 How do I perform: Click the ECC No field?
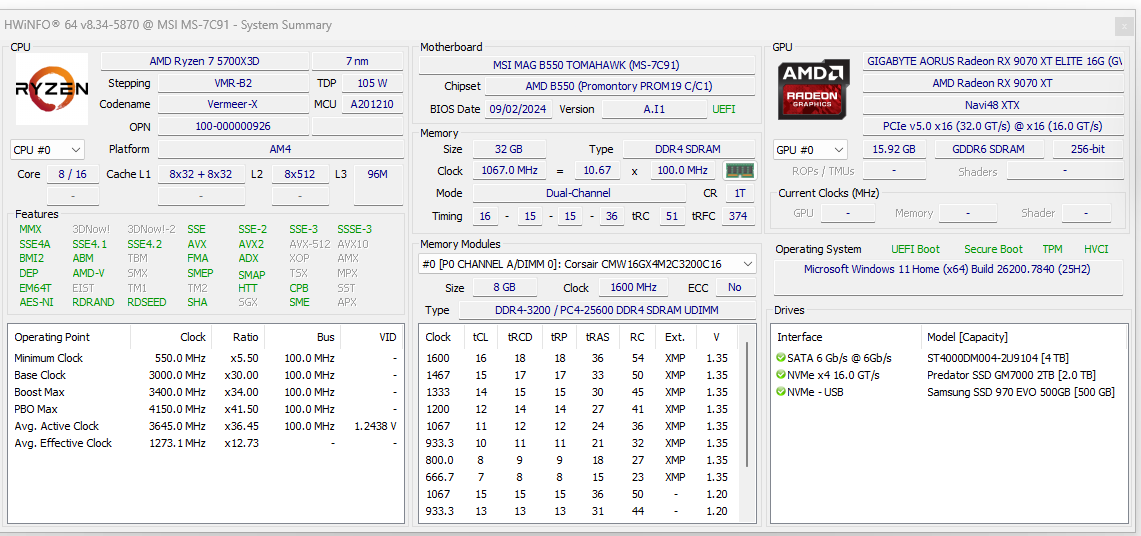[x=735, y=287]
